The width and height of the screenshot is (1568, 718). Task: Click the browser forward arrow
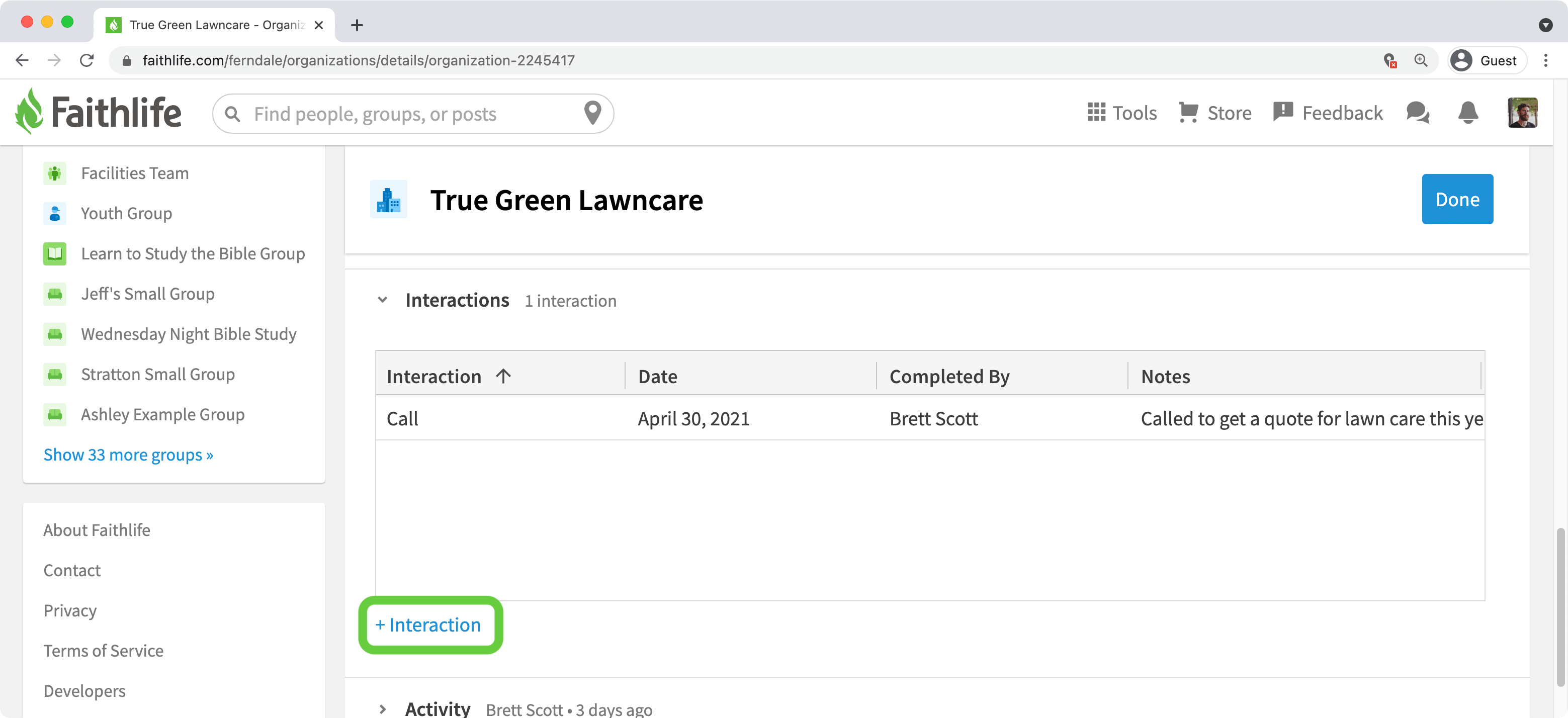(54, 60)
